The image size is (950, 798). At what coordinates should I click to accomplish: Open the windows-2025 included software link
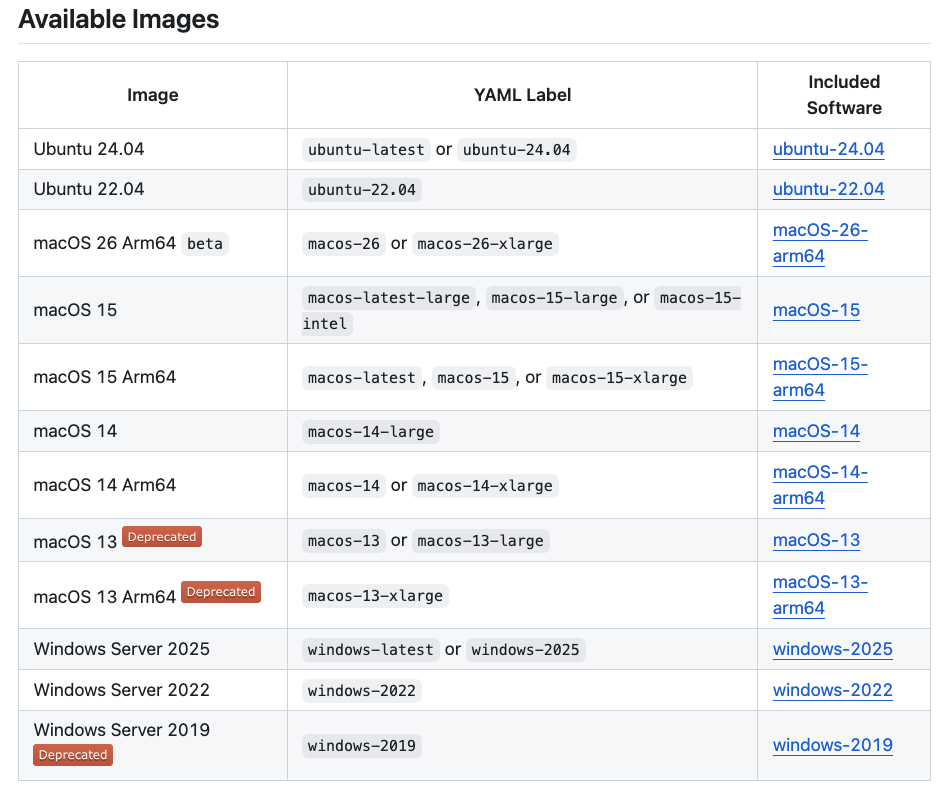832,649
